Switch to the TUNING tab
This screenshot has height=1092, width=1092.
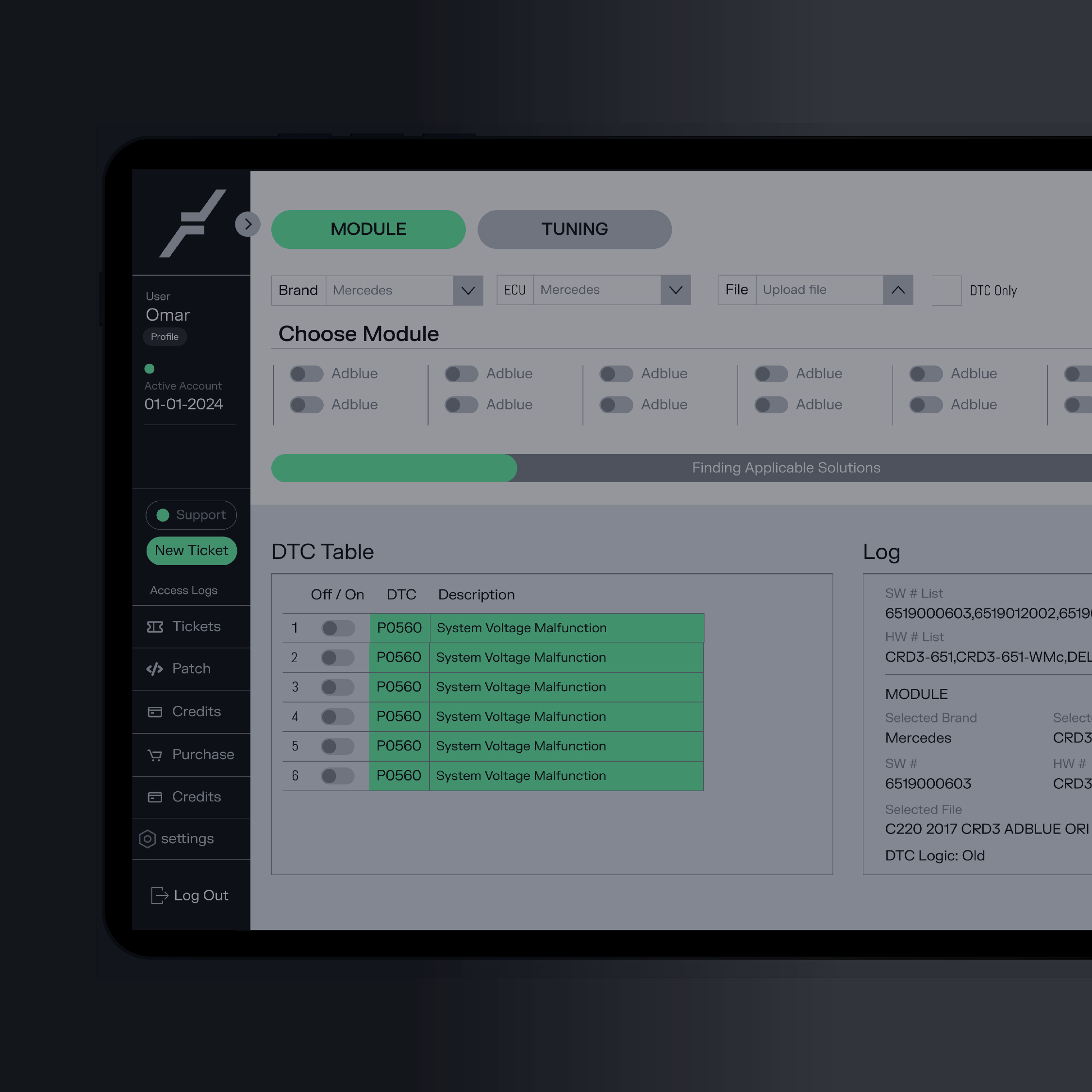pos(574,229)
